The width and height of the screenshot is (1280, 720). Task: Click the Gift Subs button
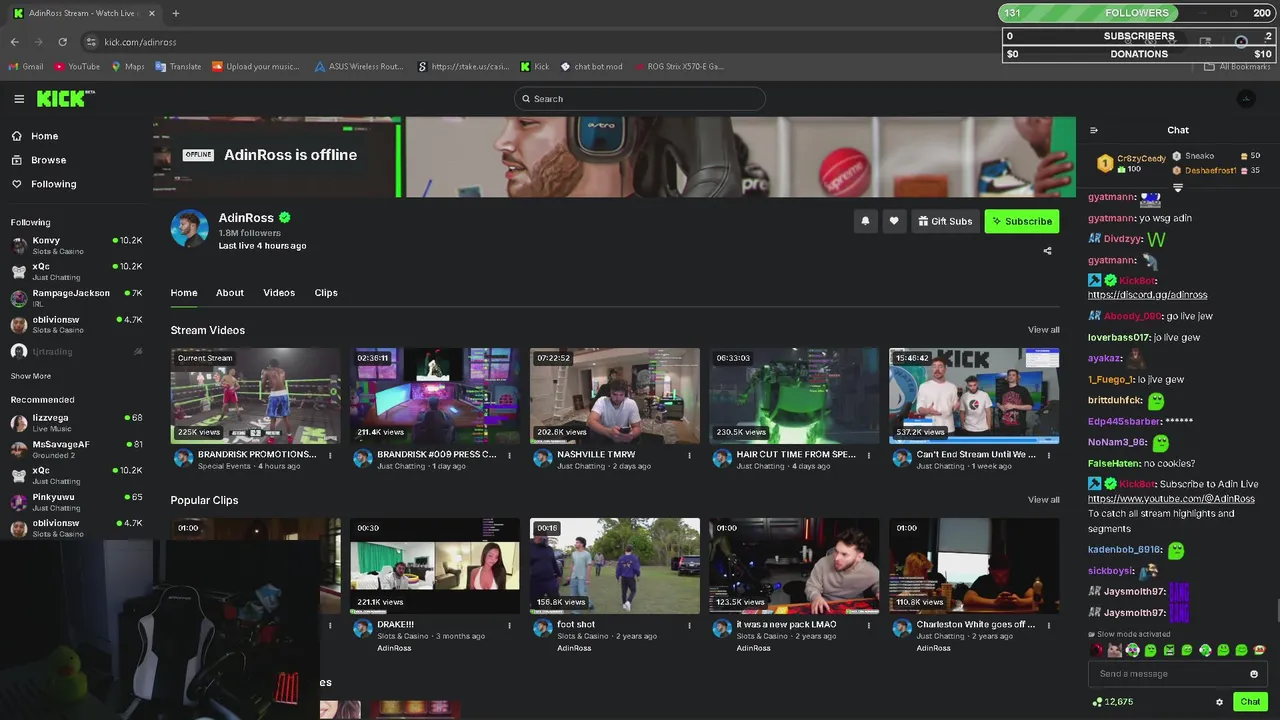(945, 221)
